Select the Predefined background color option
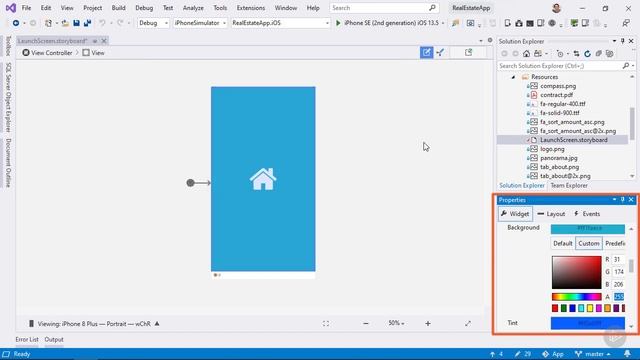Viewport: 640px width, 360px height. (615, 243)
